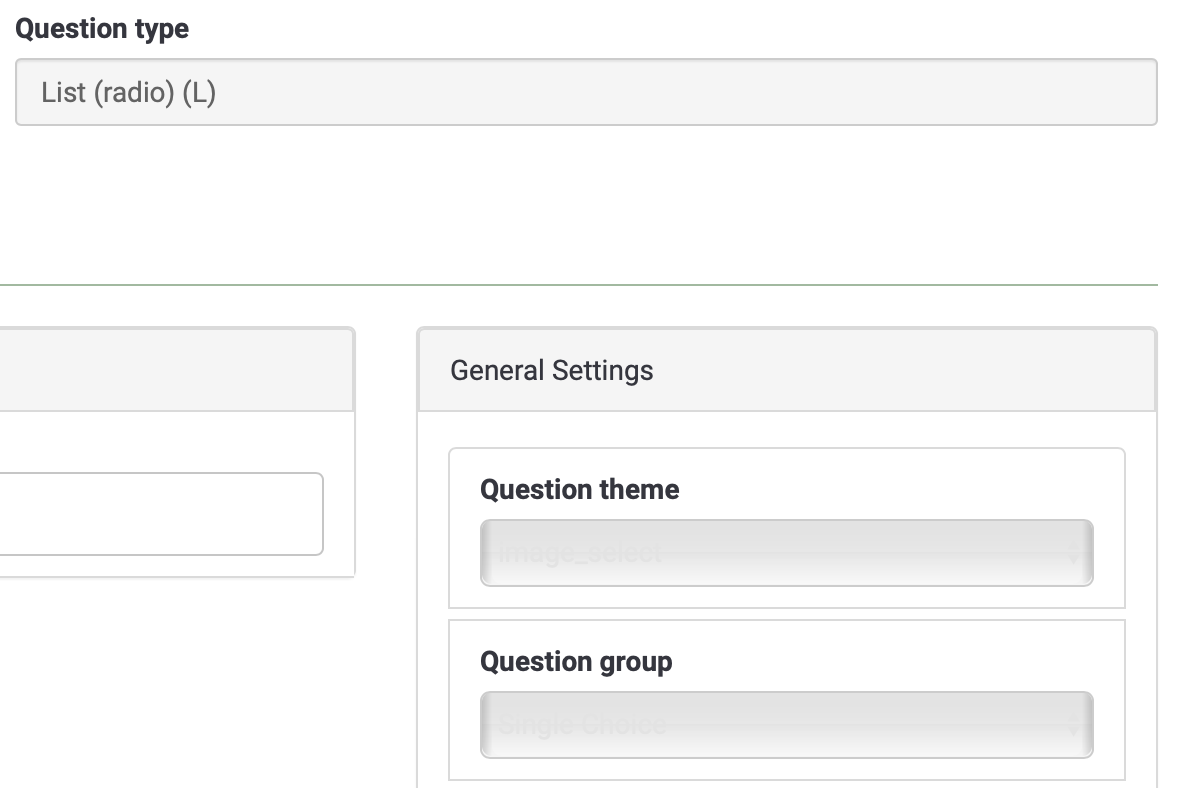Click right end of Question type field

[x=1130, y=93]
